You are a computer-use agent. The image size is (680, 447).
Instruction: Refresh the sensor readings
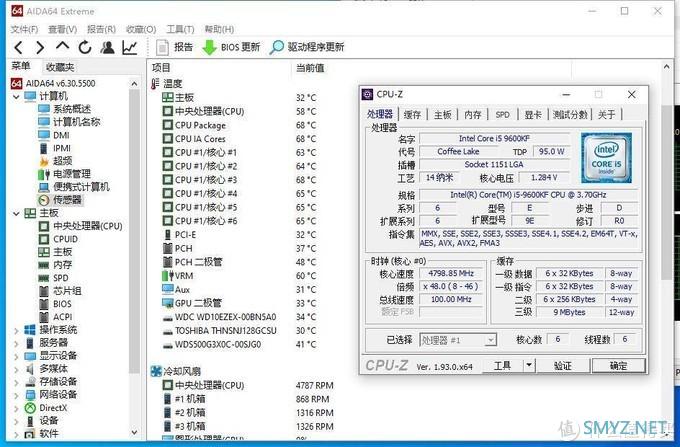(85, 47)
